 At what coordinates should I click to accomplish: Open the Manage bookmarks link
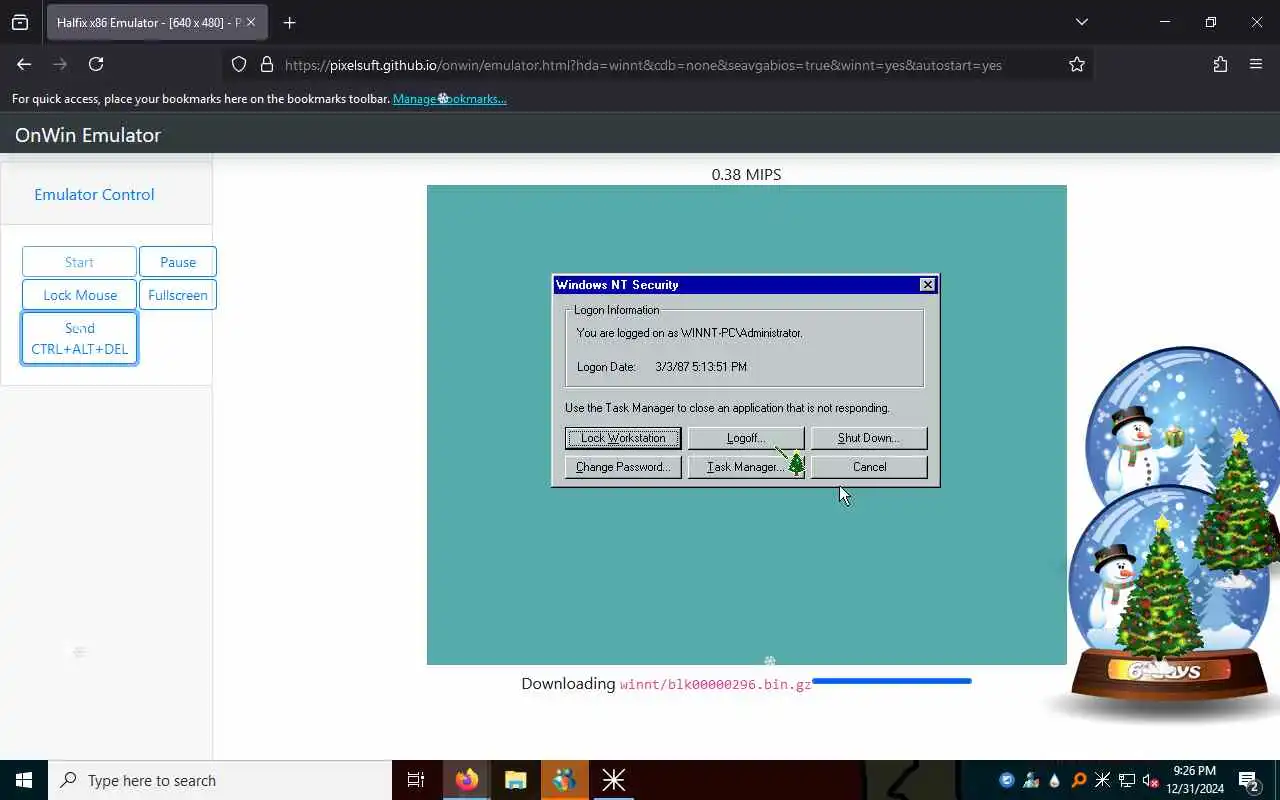(450, 99)
